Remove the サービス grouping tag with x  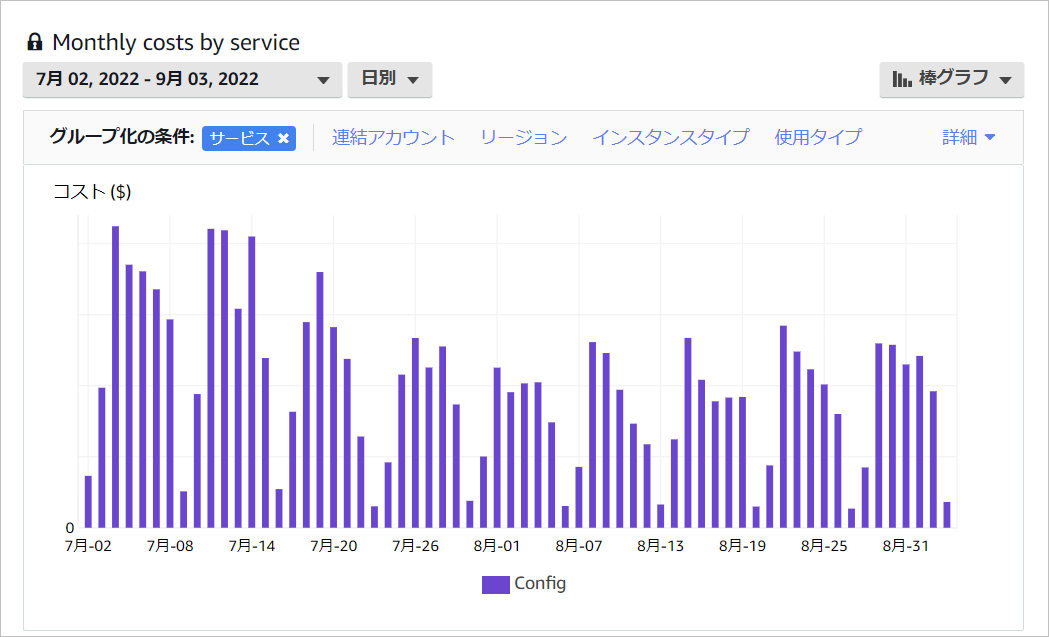[x=284, y=138]
